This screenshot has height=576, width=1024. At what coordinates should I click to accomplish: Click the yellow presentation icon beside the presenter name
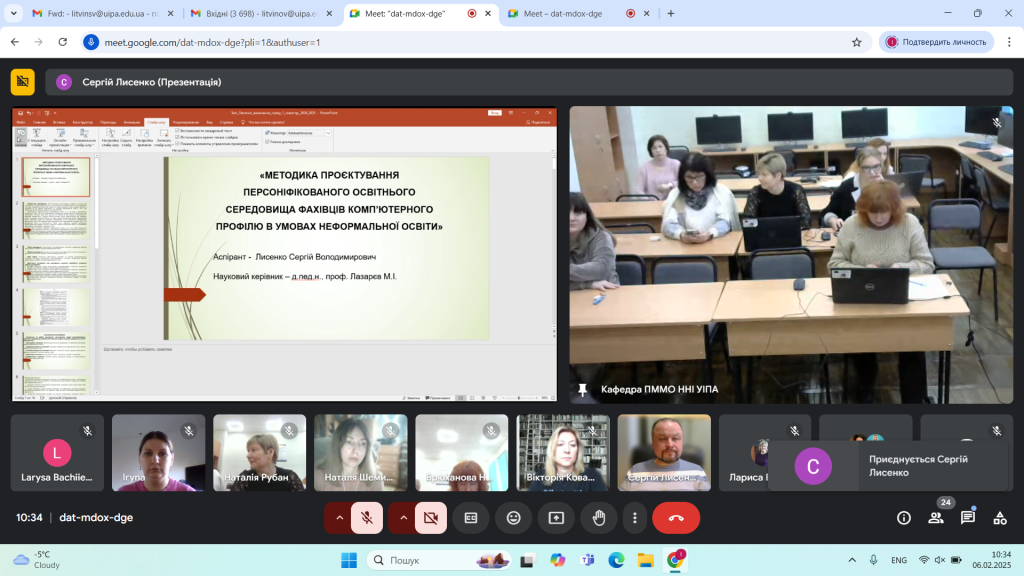(x=23, y=82)
